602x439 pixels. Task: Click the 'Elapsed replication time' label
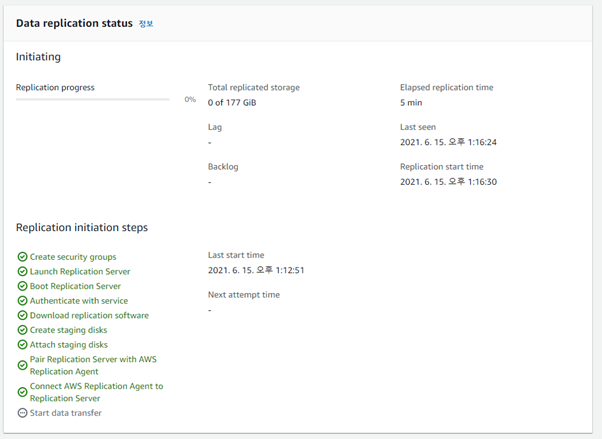click(447, 88)
